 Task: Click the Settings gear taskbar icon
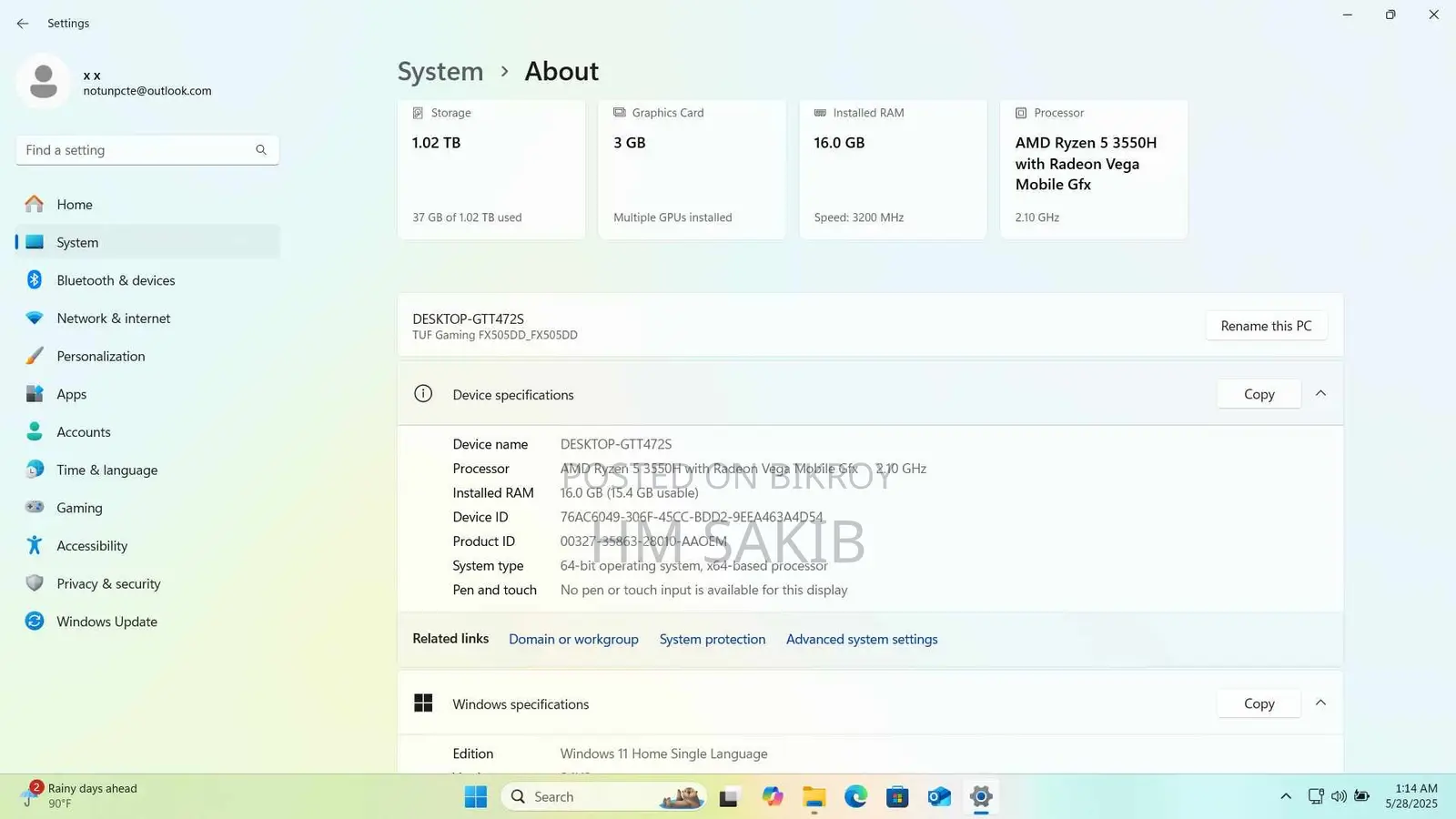coord(981,797)
